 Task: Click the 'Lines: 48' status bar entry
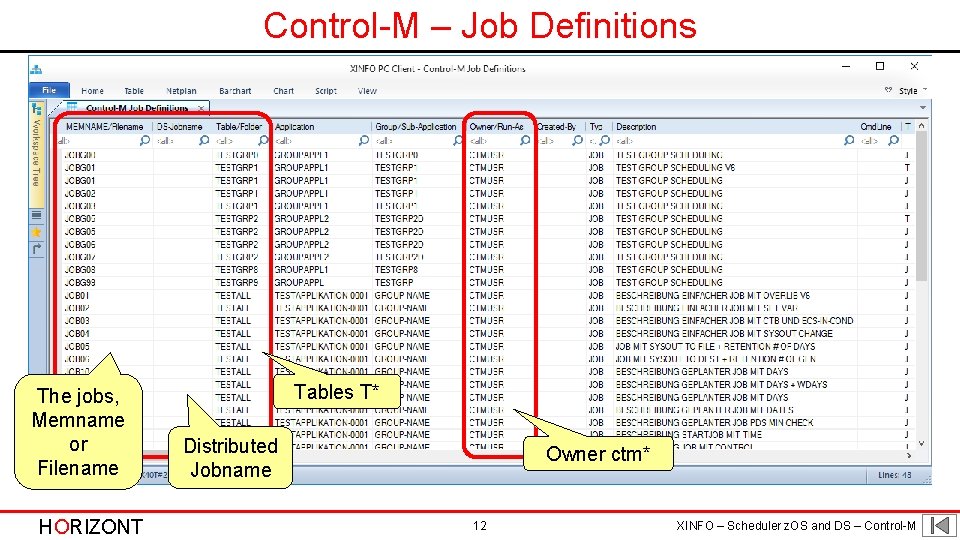(894, 475)
